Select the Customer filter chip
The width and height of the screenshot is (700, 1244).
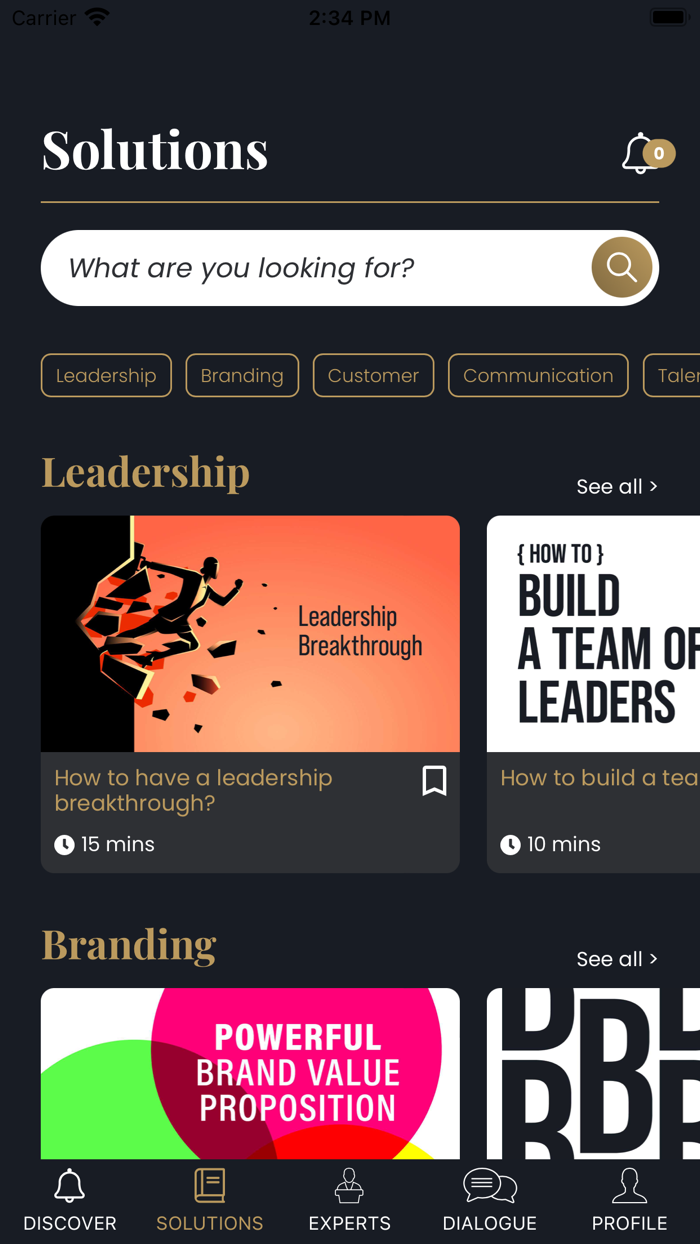pos(373,375)
